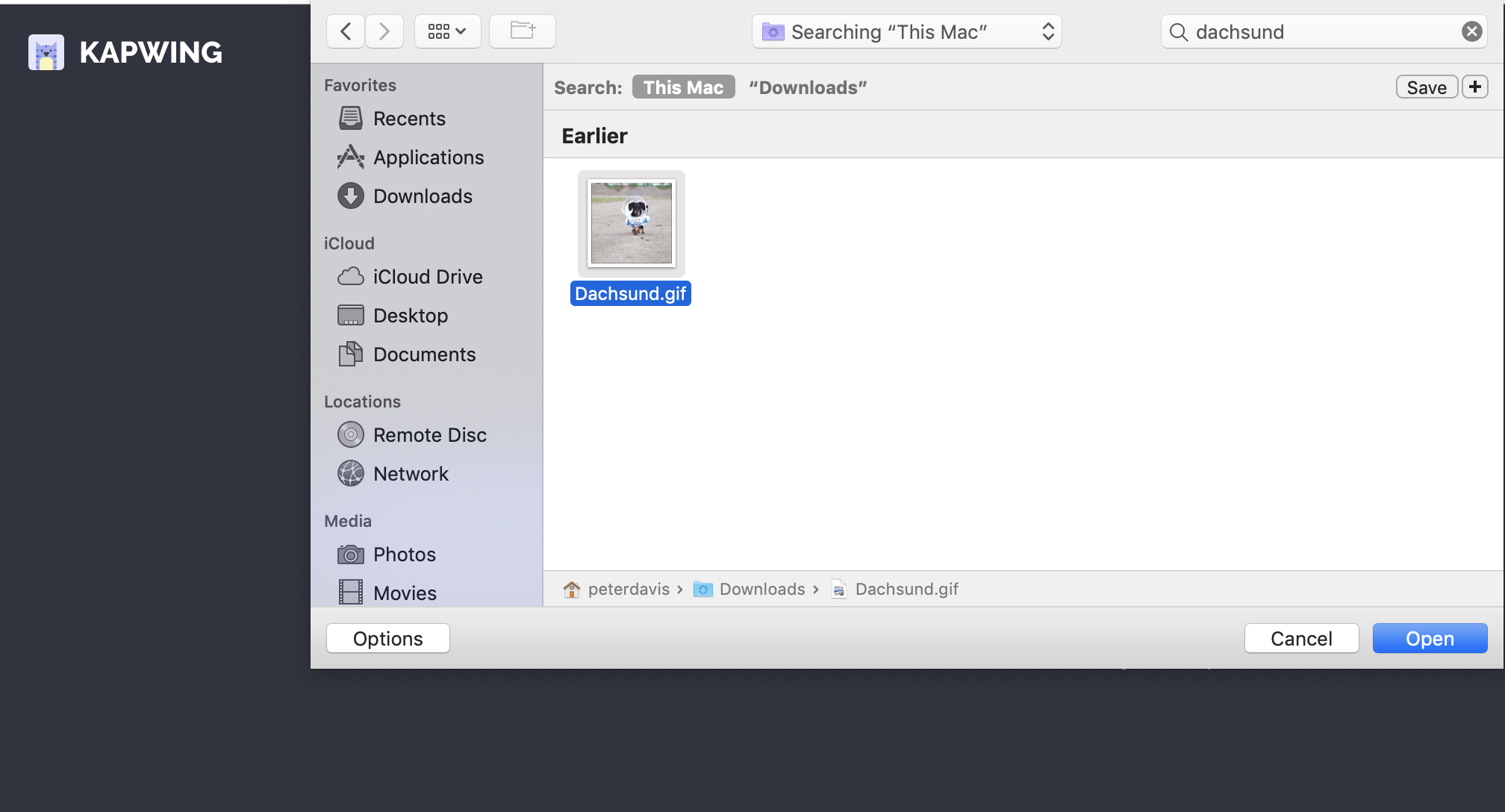The image size is (1505, 812).
Task: Switch search scope to This Mac
Action: point(683,87)
